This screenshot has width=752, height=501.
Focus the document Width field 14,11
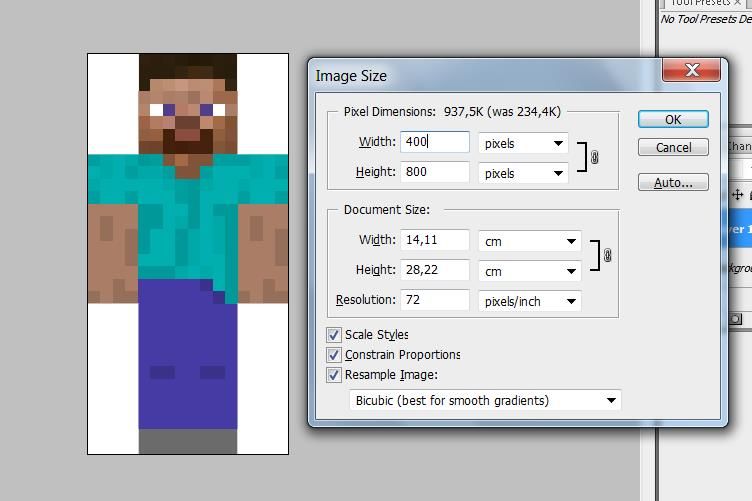click(435, 240)
